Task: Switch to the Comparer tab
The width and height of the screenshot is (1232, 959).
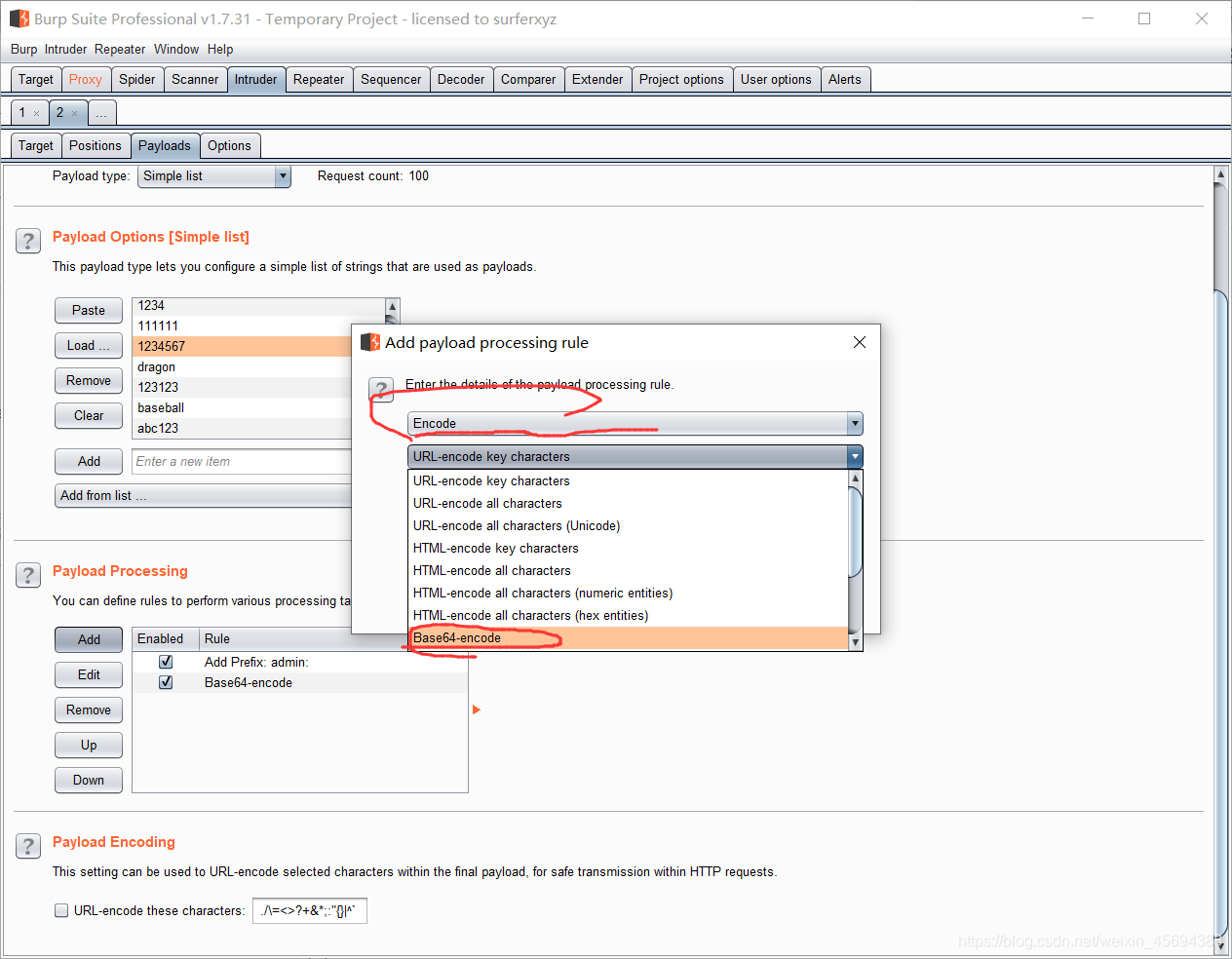Action: tap(528, 80)
